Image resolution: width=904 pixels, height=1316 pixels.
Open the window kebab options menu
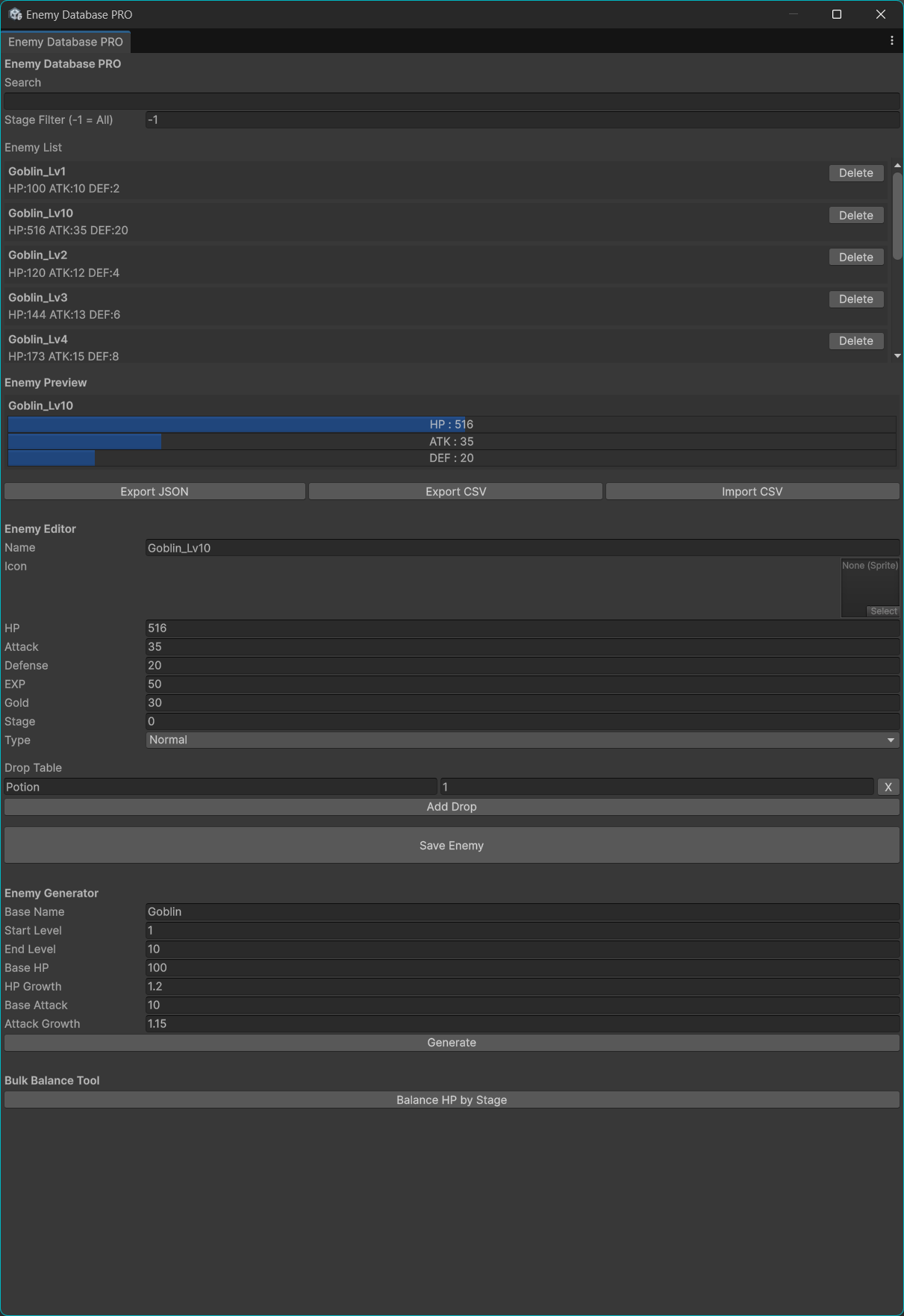pyautogui.click(x=891, y=41)
